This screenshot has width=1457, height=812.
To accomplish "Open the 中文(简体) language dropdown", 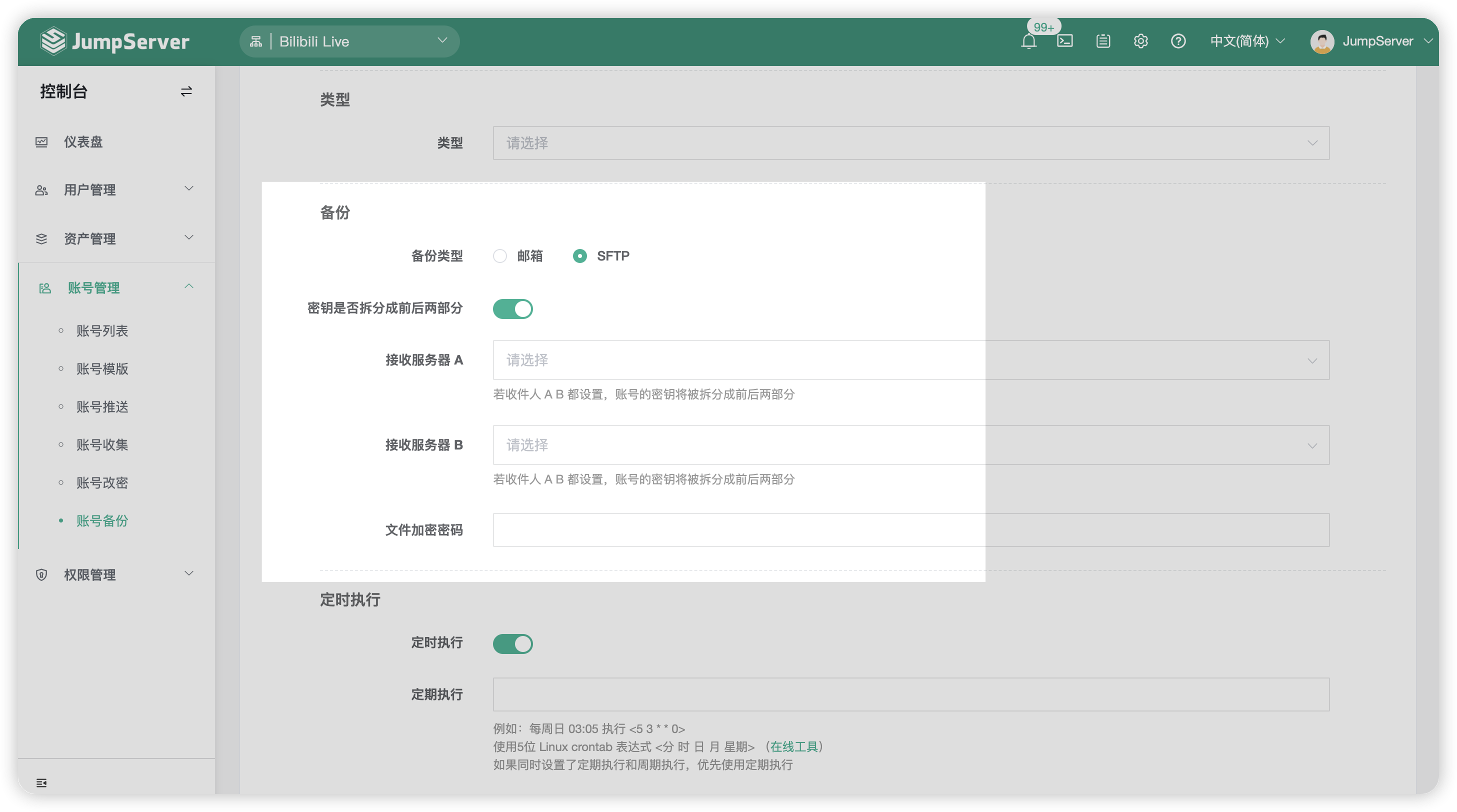I will [x=1247, y=41].
